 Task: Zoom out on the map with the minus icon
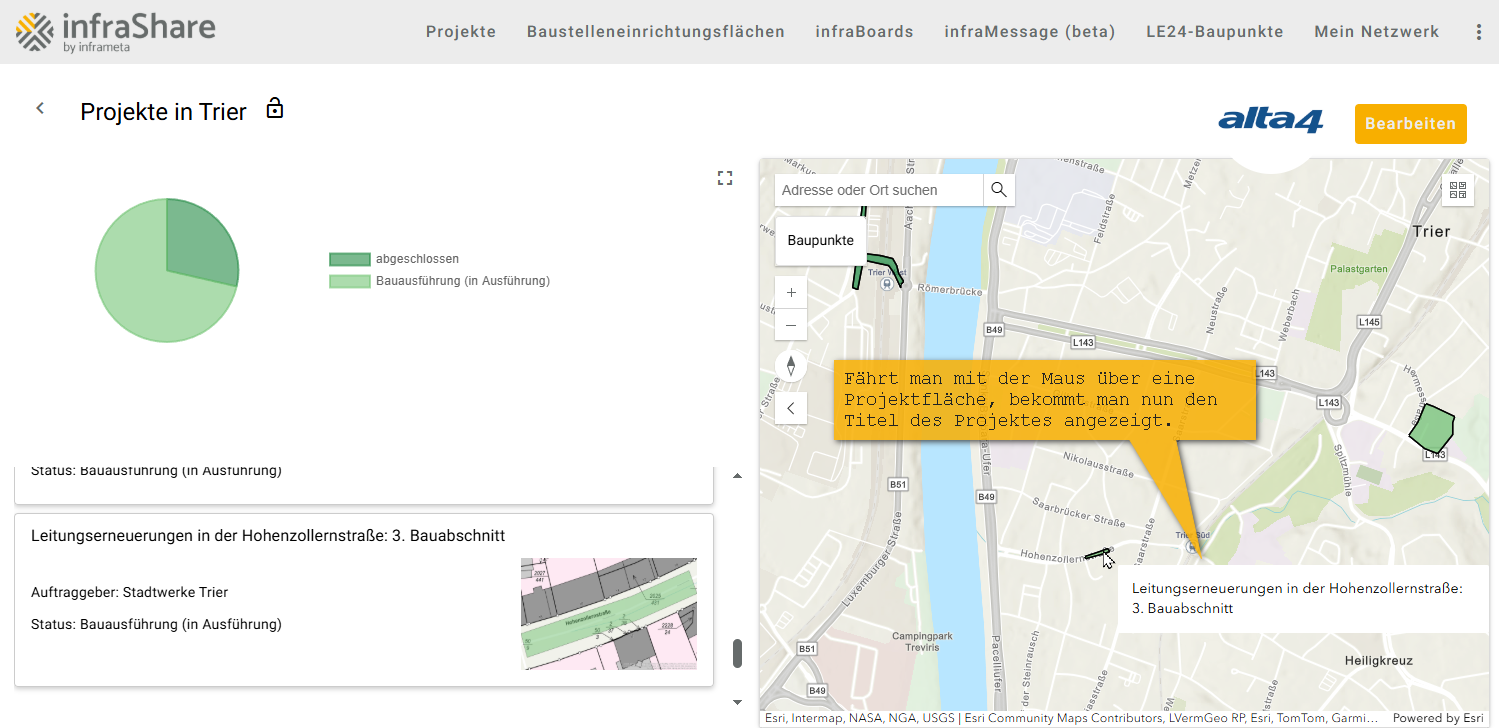pos(790,325)
